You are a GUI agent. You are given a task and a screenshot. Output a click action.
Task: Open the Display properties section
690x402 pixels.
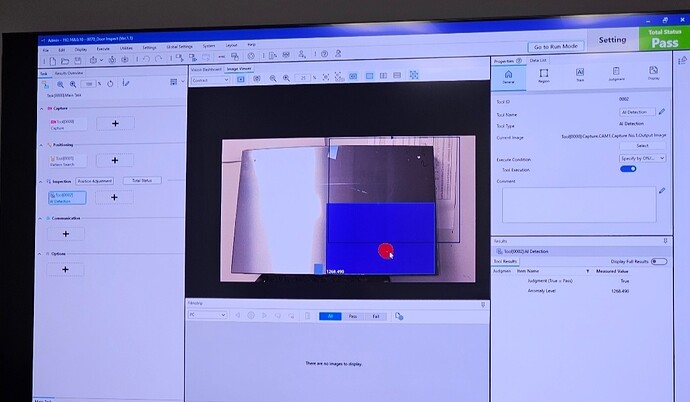tap(653, 73)
